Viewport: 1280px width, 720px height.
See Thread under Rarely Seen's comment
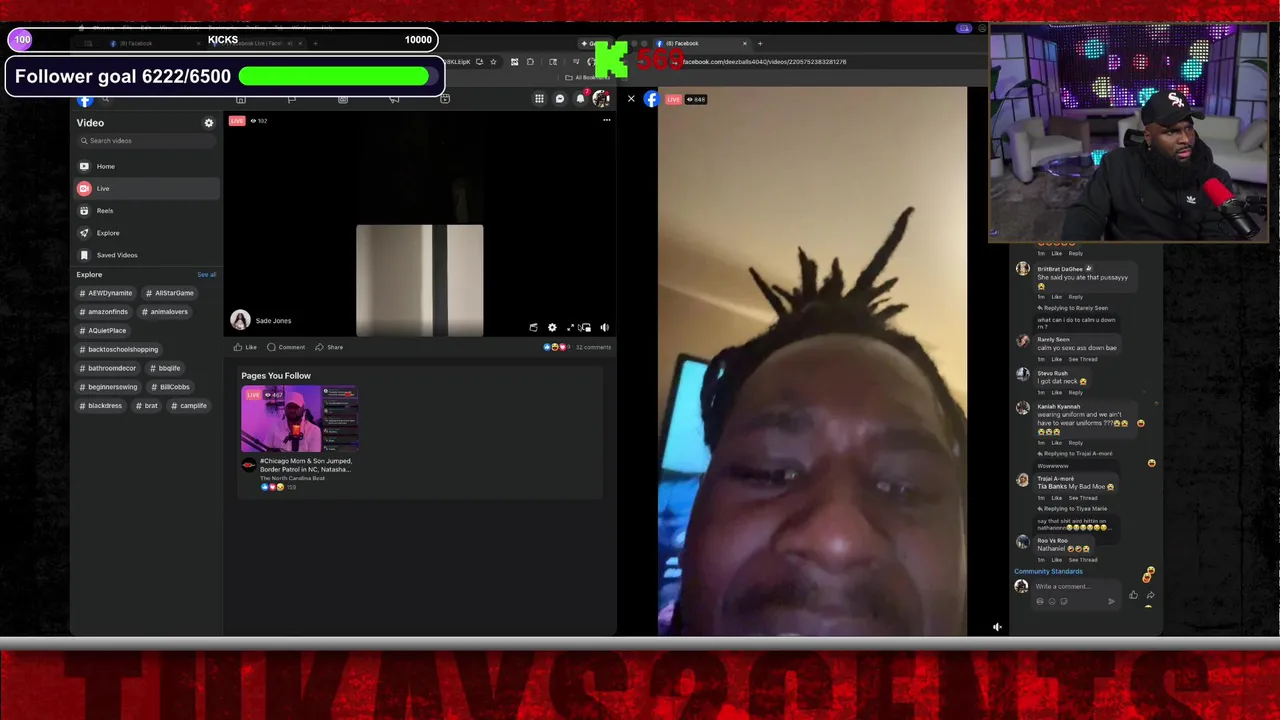click(1082, 359)
